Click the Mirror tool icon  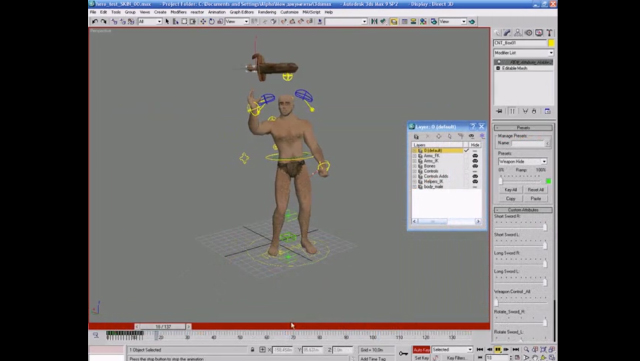(374, 21)
